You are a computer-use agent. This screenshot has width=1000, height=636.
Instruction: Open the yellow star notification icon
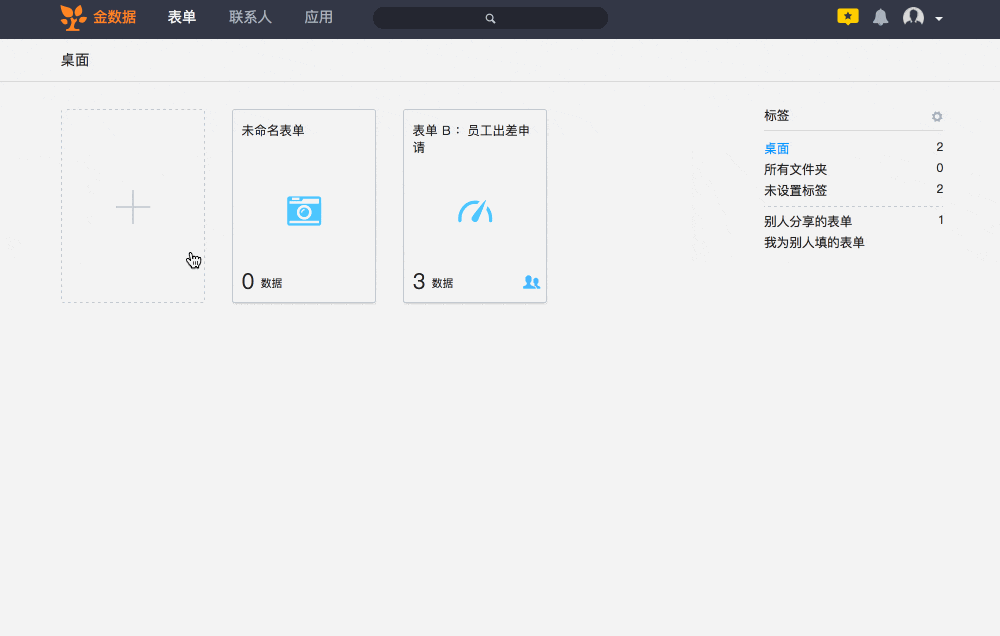(x=847, y=17)
